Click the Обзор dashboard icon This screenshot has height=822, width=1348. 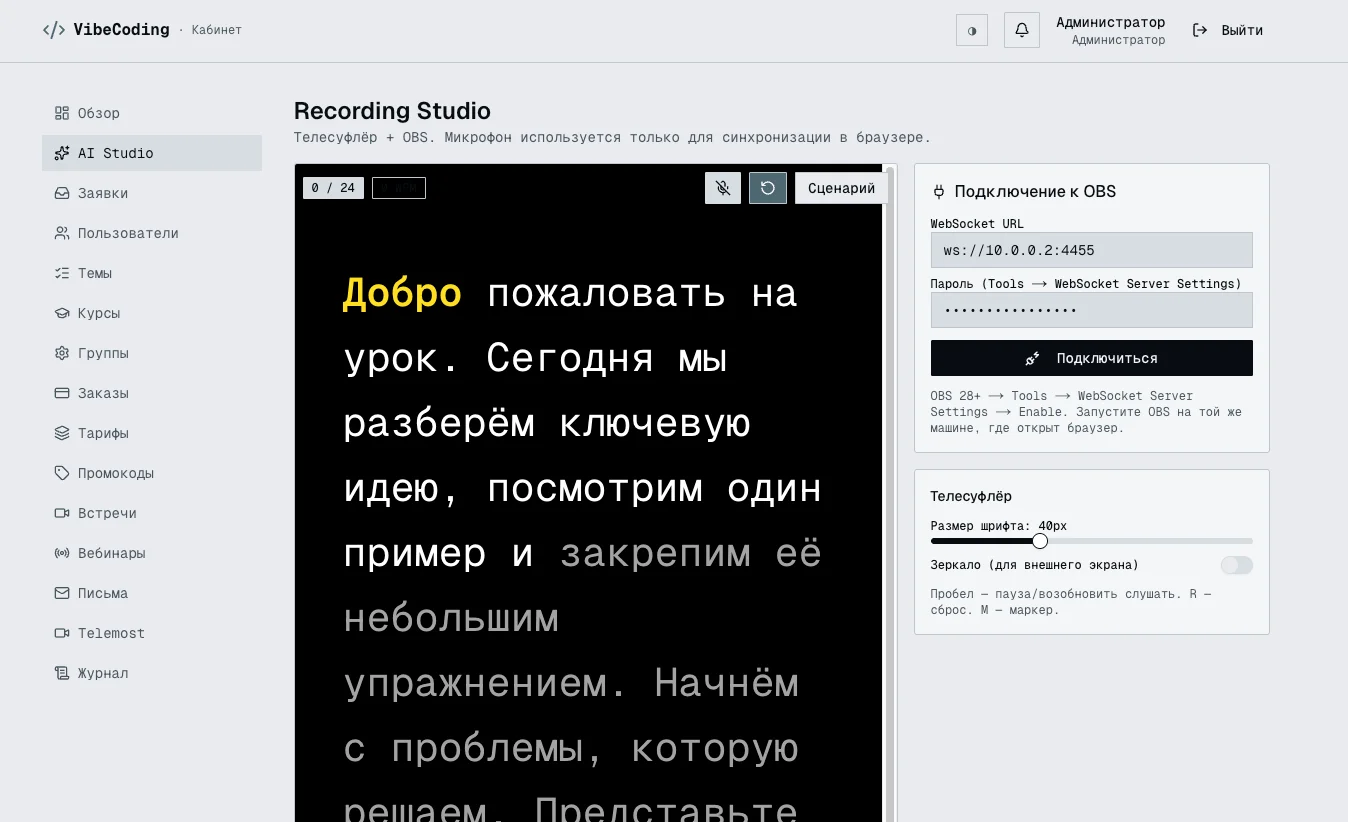[62, 113]
